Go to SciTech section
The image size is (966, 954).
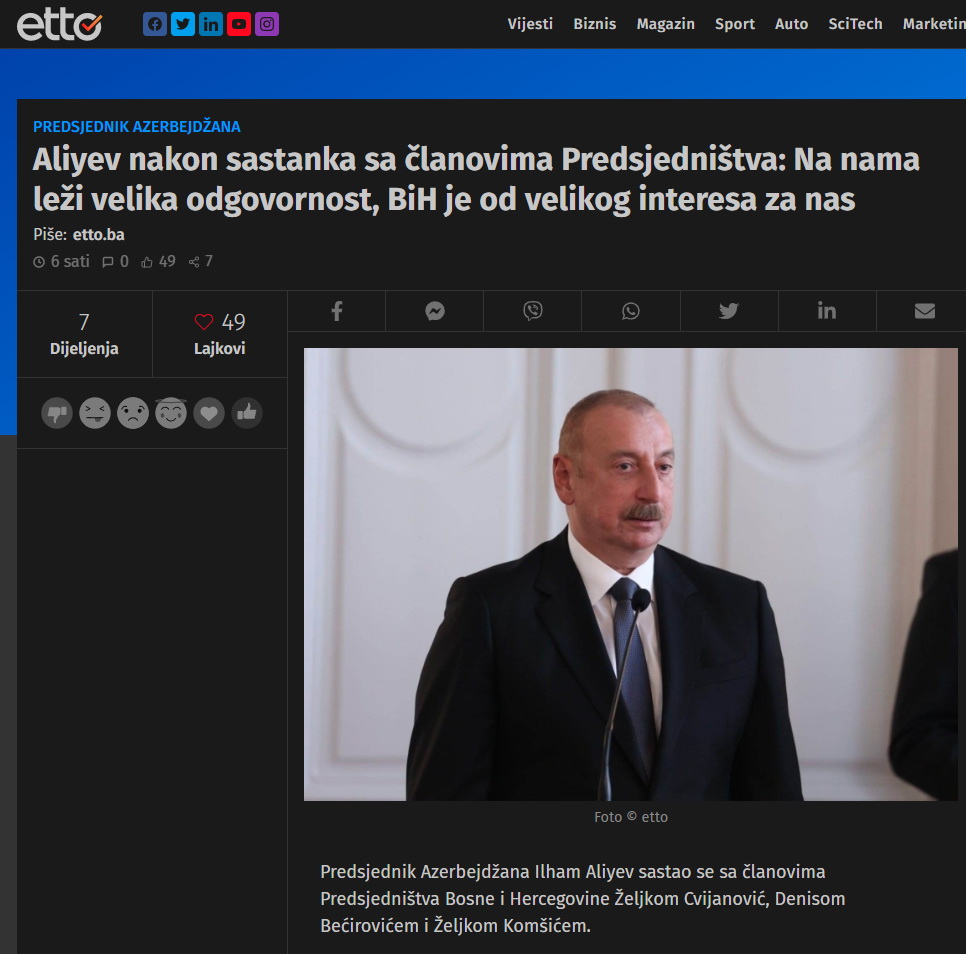tap(855, 24)
